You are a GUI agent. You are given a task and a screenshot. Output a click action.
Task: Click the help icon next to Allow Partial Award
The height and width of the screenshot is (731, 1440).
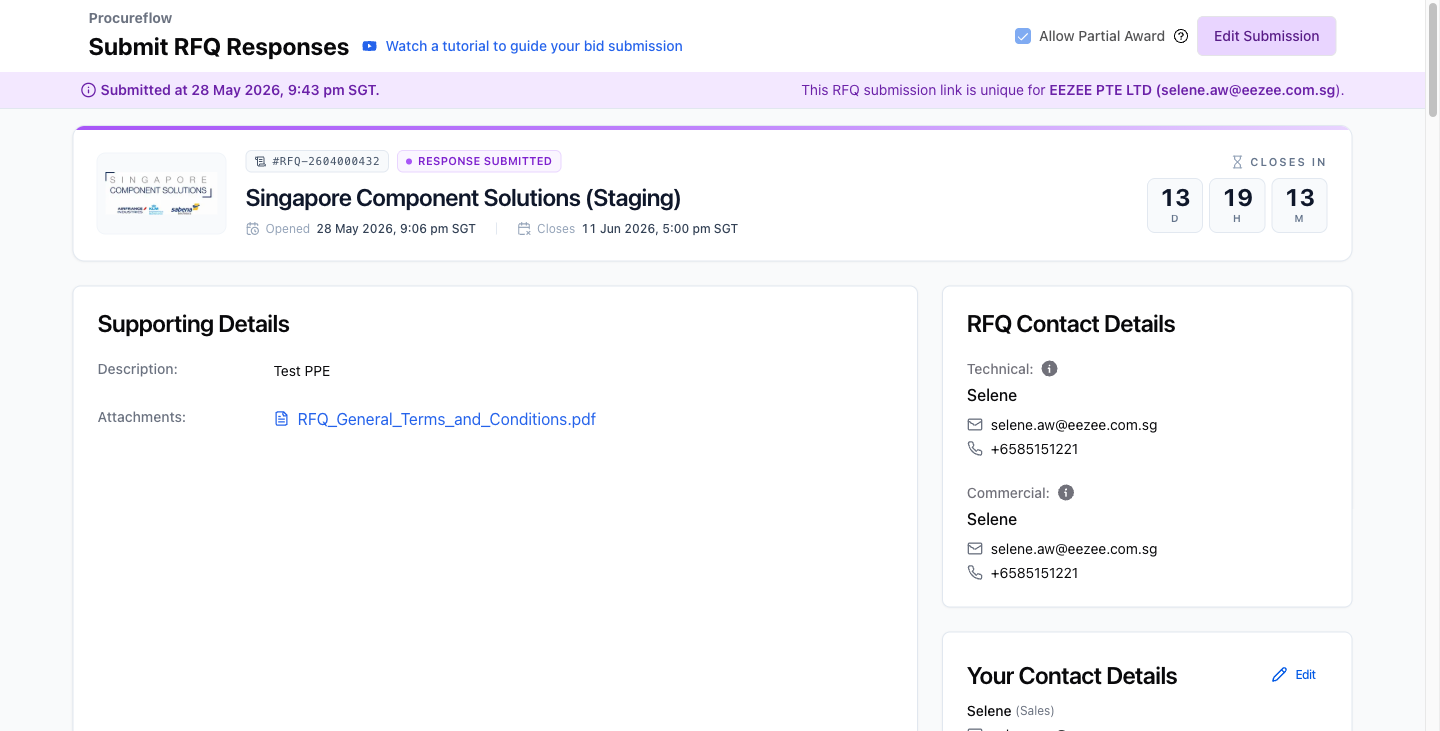click(x=1181, y=36)
